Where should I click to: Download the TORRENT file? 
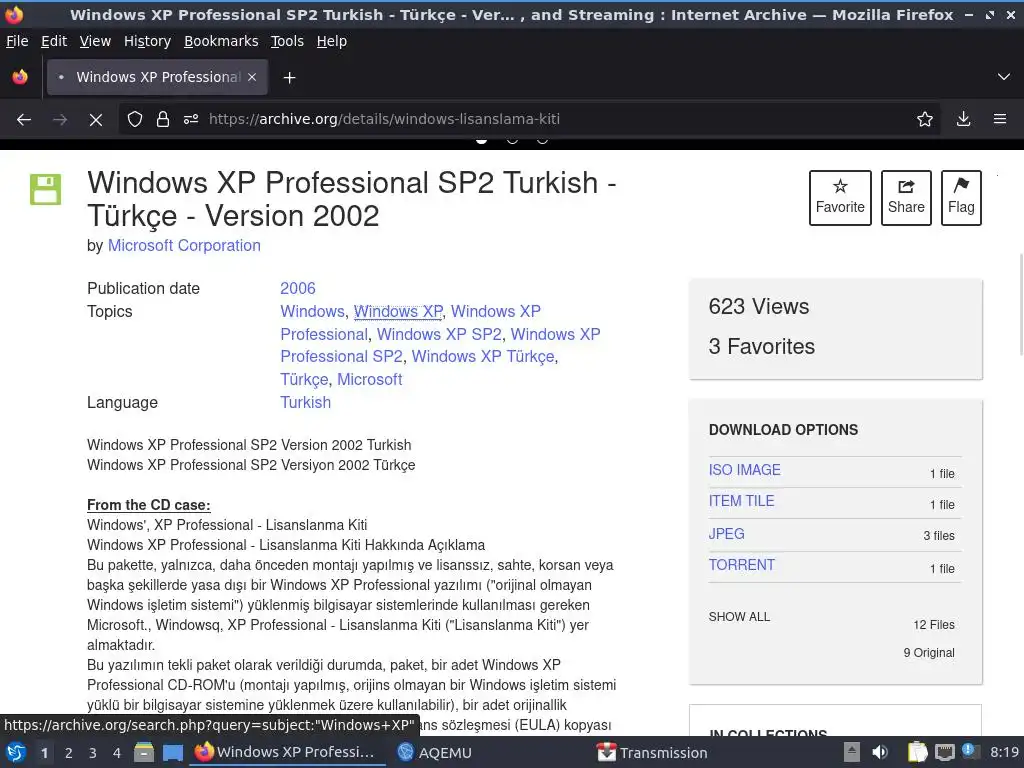(x=742, y=565)
